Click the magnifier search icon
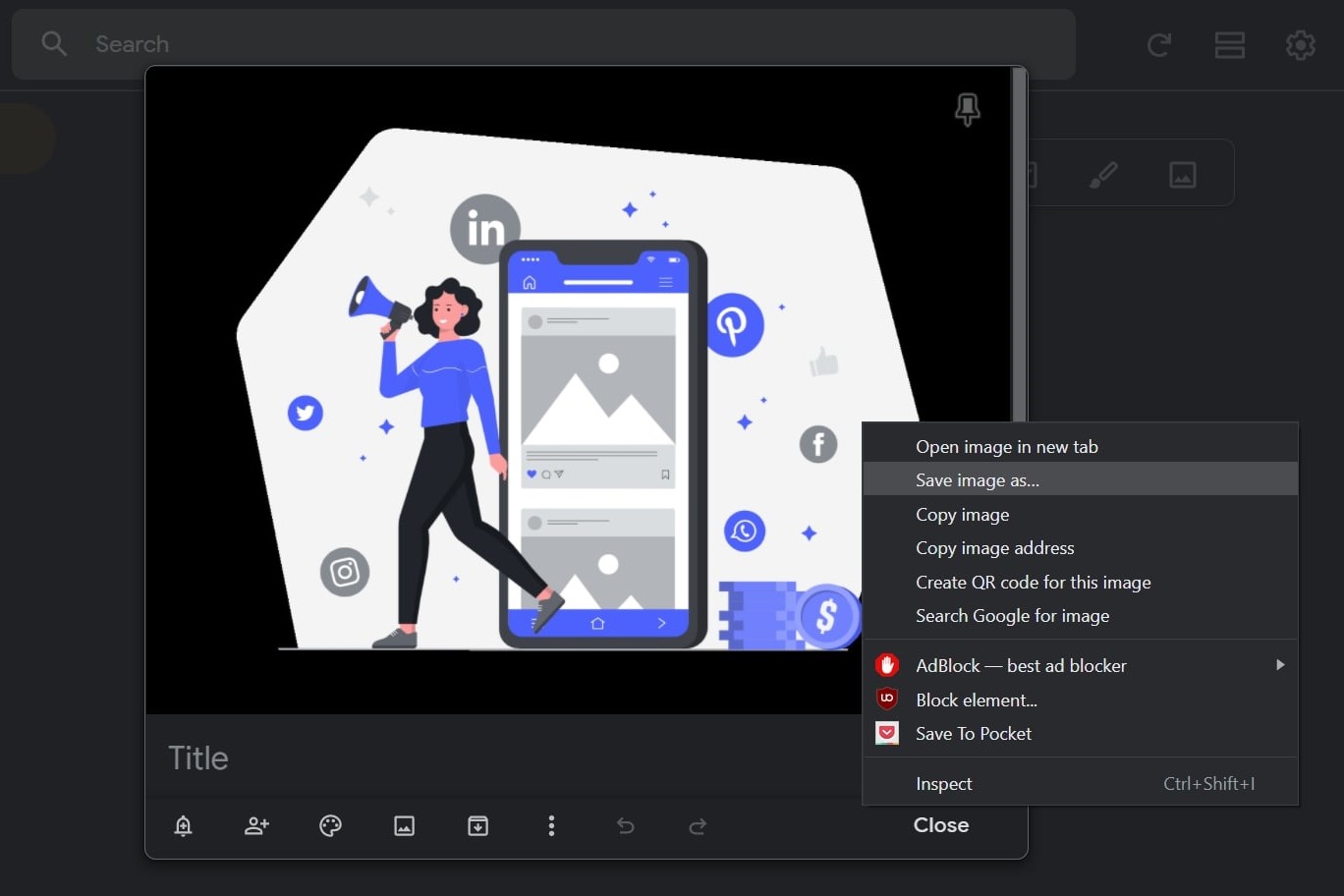The width and height of the screenshot is (1344, 896). 54,44
